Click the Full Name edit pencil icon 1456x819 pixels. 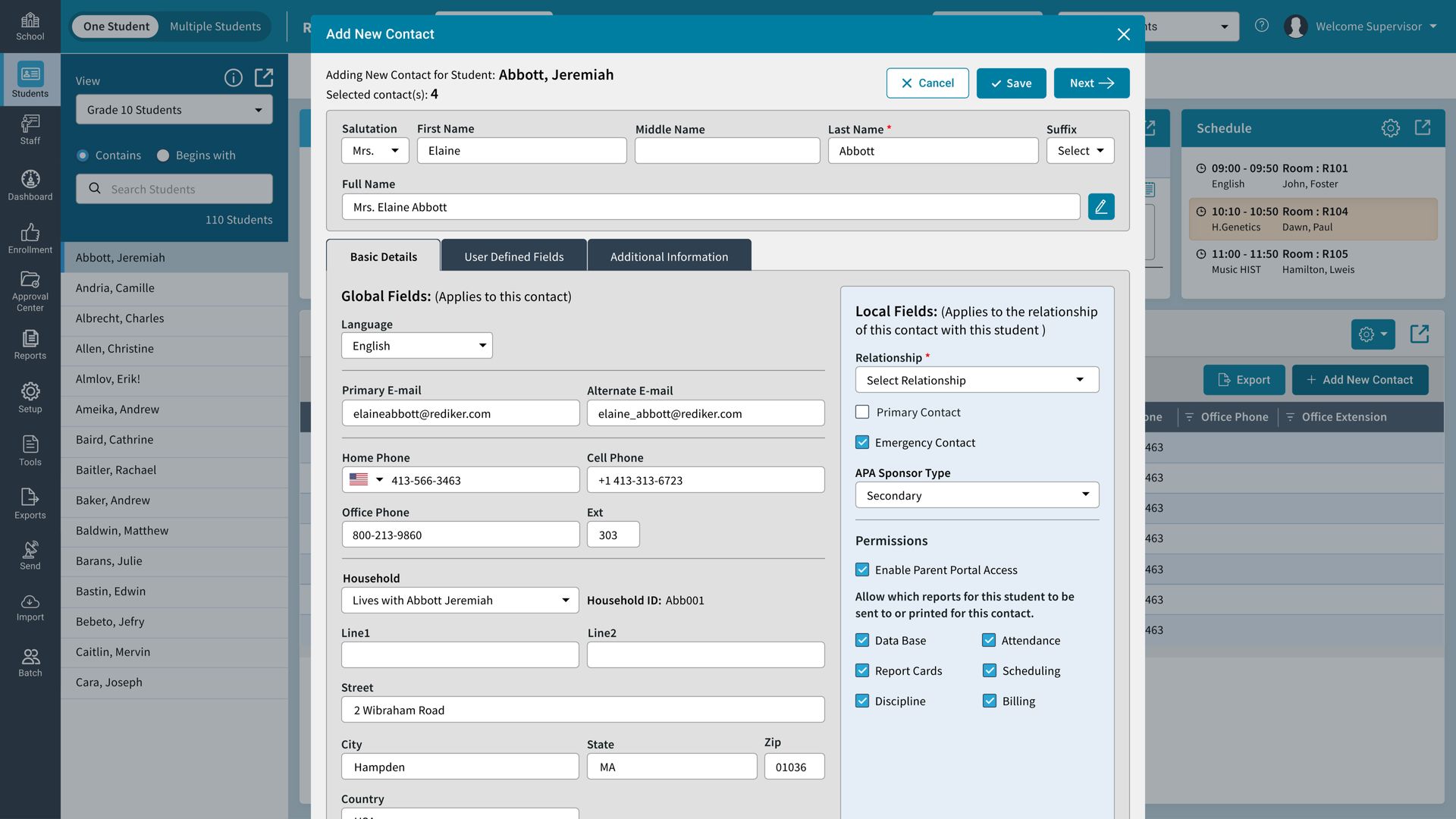tap(1101, 206)
